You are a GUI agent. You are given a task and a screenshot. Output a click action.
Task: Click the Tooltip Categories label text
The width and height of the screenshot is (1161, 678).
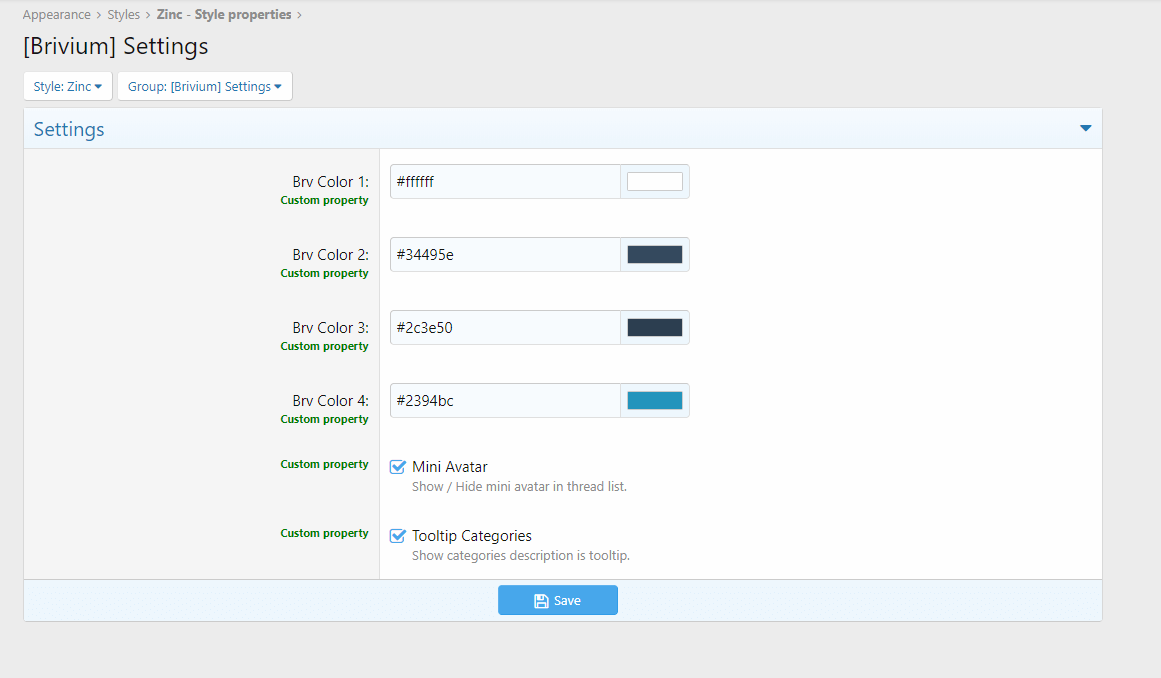tap(472, 536)
